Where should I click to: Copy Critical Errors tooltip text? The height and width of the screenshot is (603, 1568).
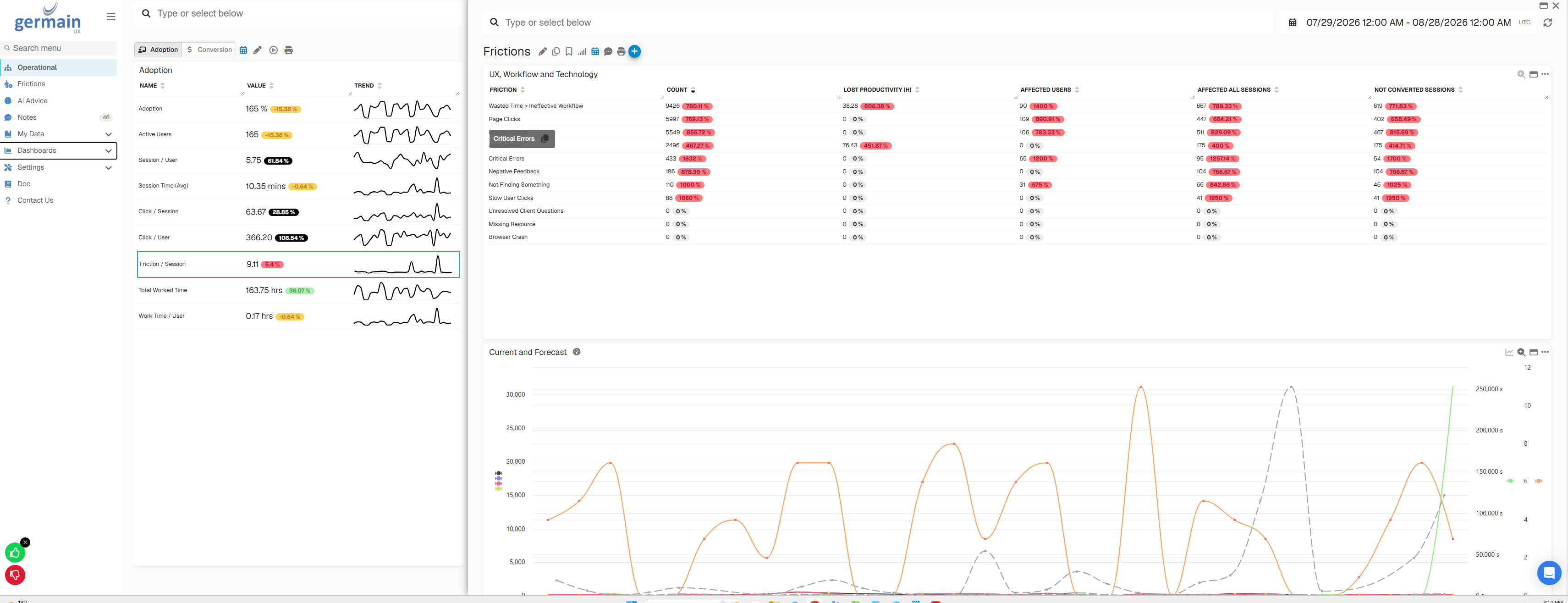click(545, 139)
